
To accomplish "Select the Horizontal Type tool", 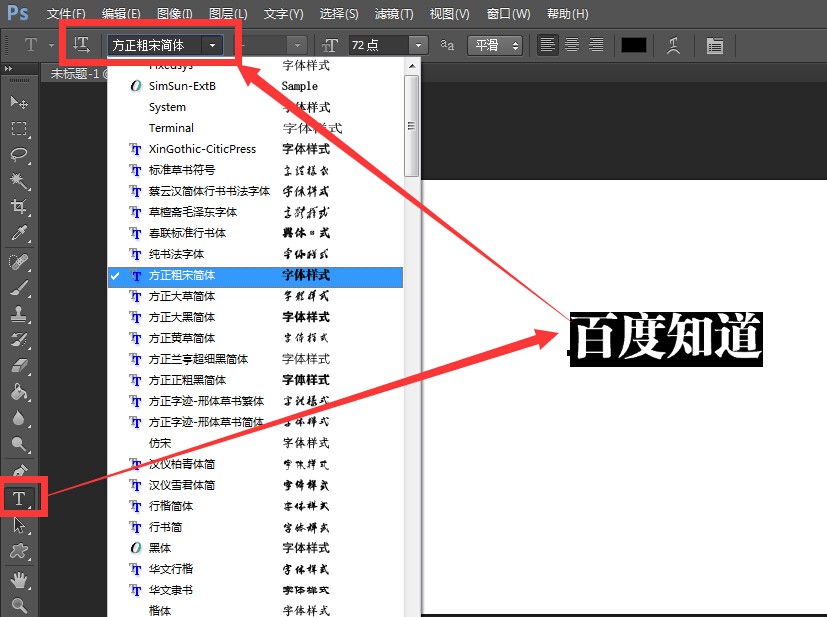I will tap(20, 498).
